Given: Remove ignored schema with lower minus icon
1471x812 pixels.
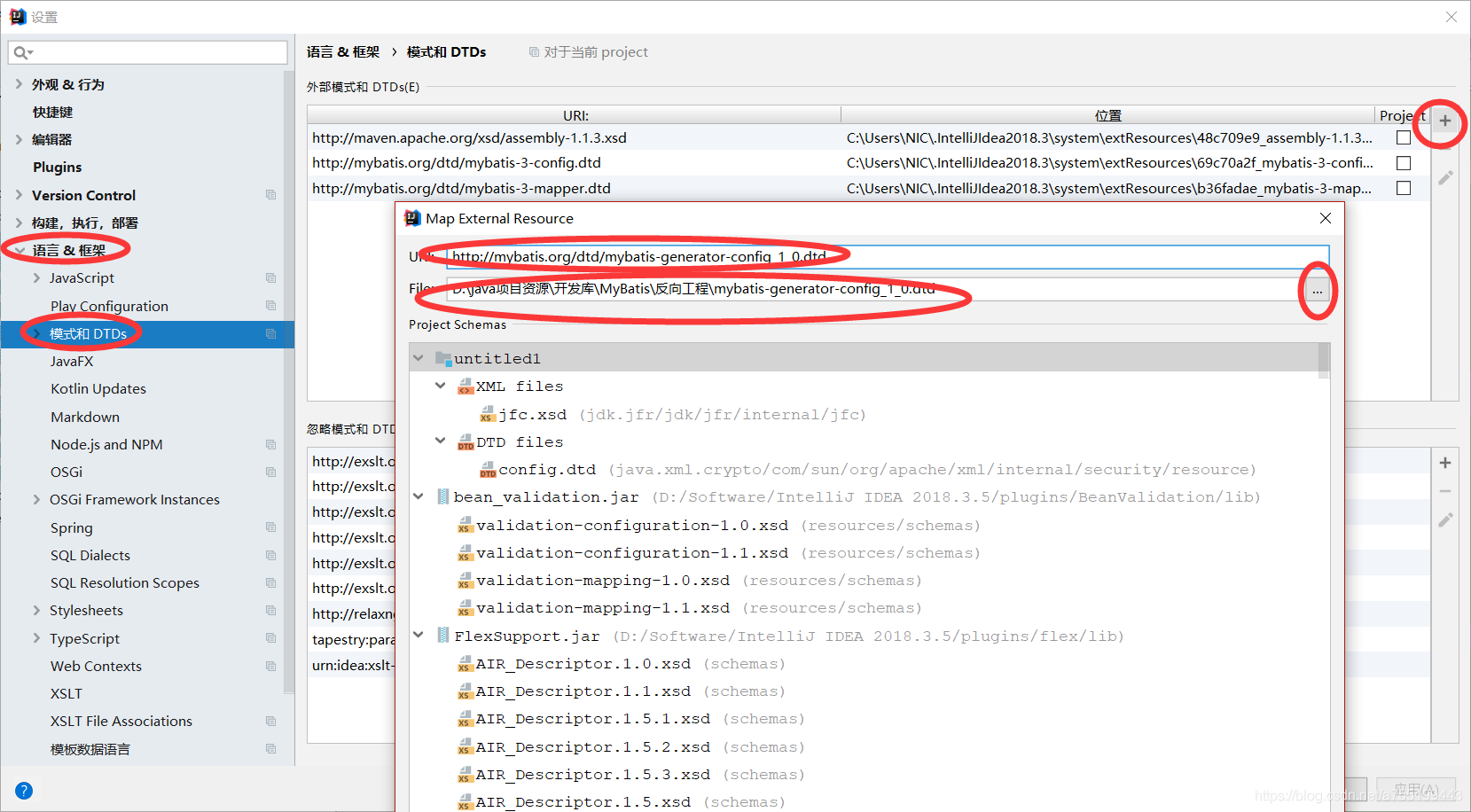Looking at the screenshot, I should point(1445,491).
